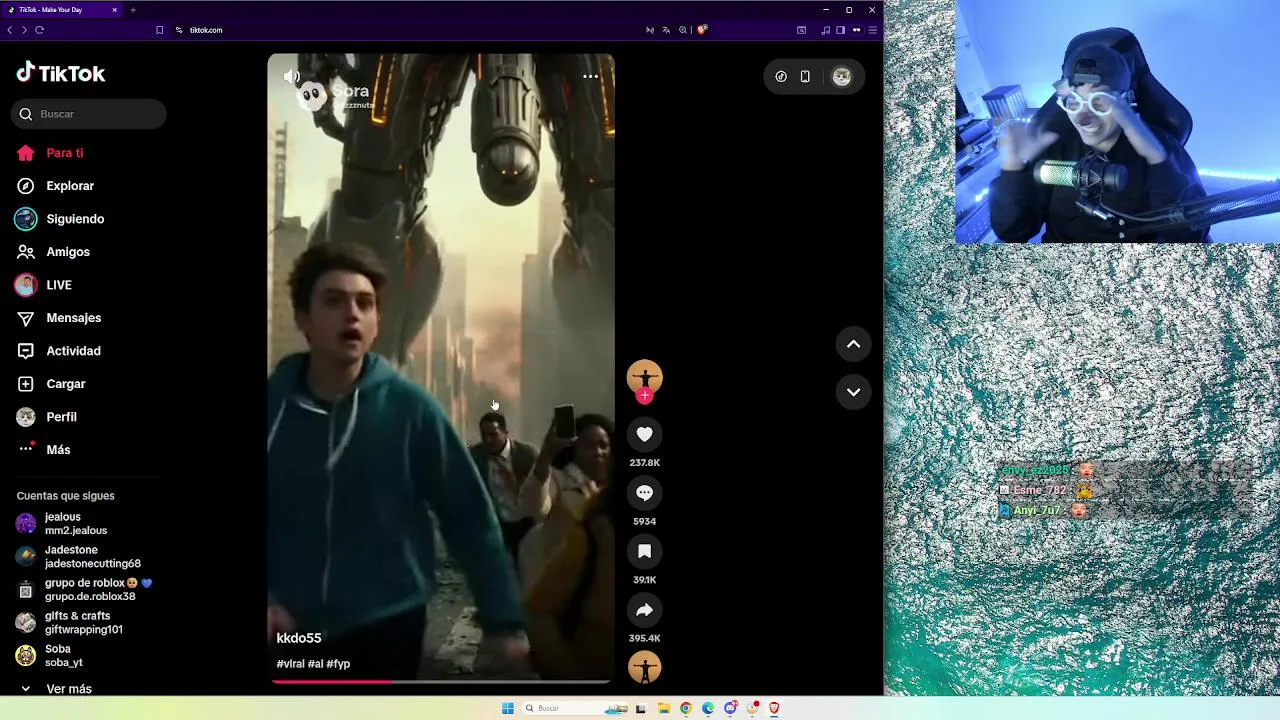
Task: Click the Cargar upload plus icon
Action: 26,384
